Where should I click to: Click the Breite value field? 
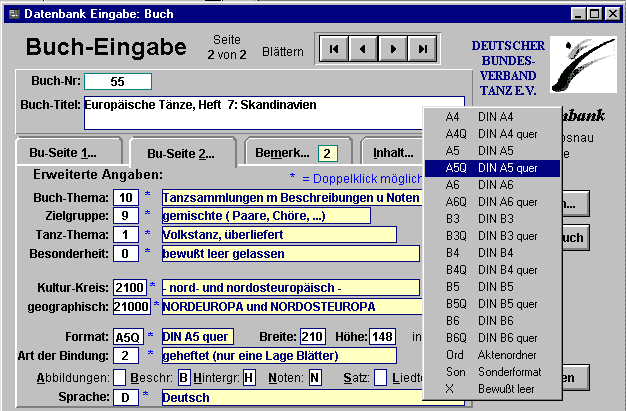[x=313, y=336]
